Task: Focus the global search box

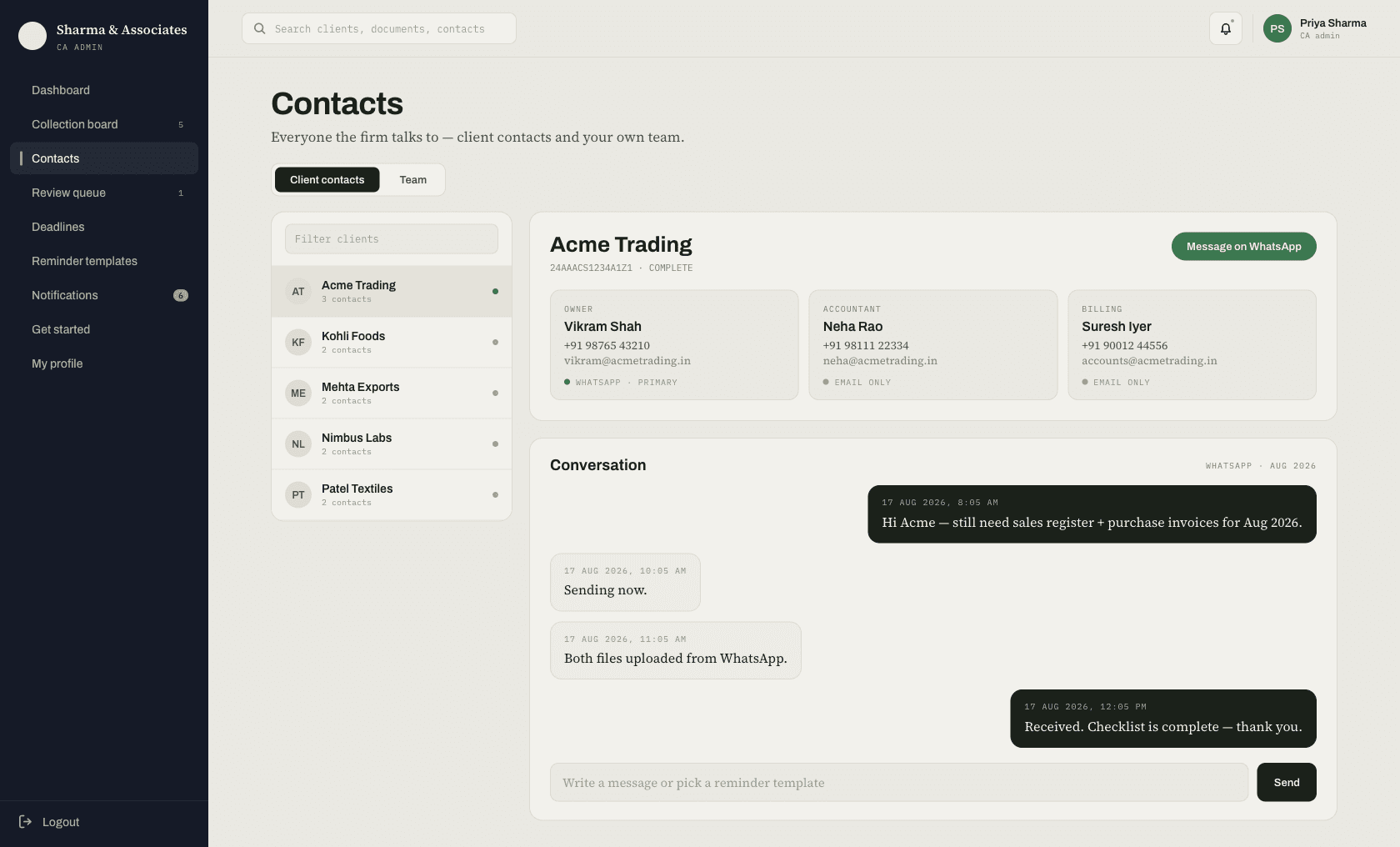Action: click(x=379, y=28)
